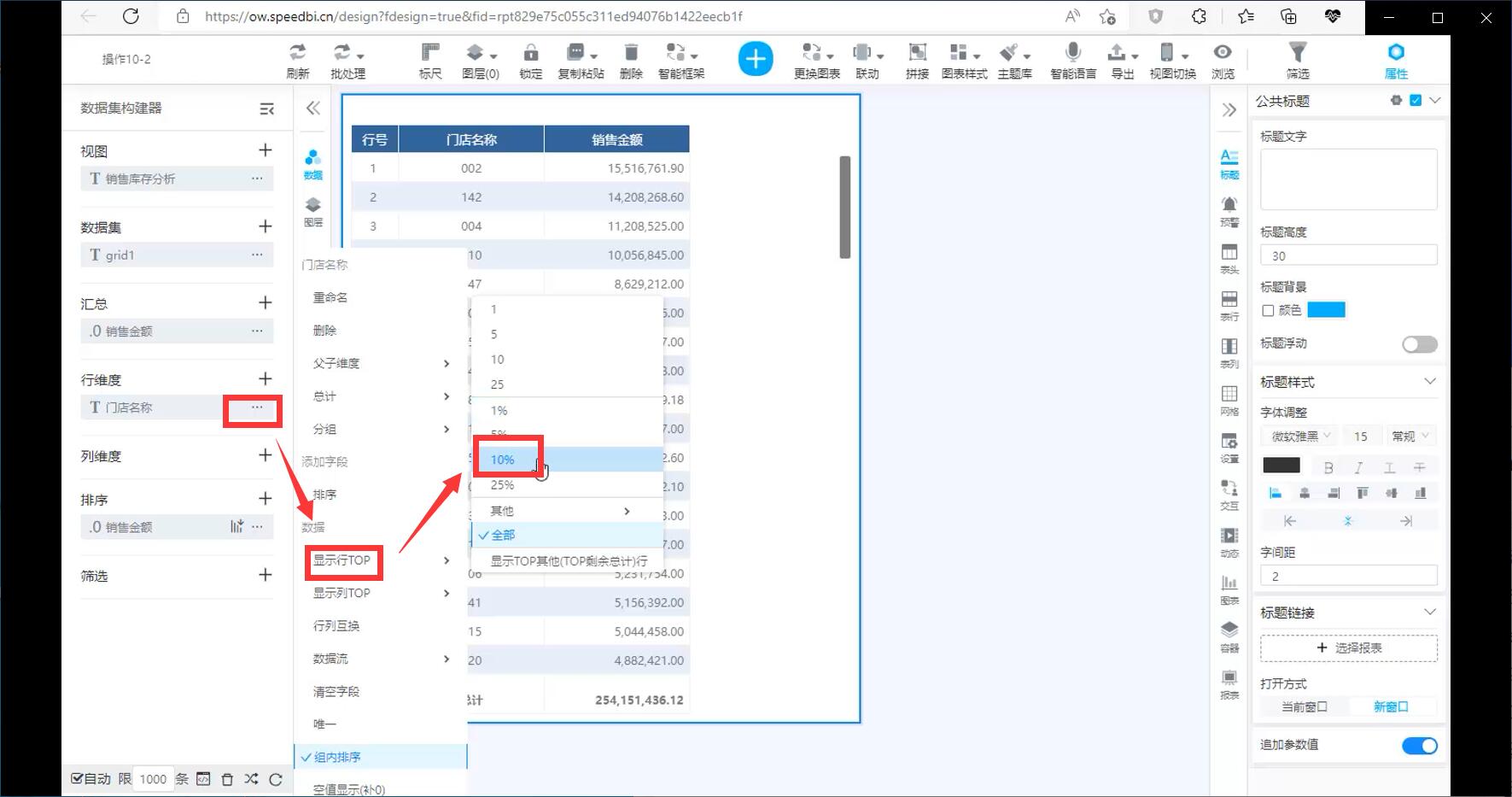Click the 智能语言 microphone icon
Viewport: 1512px width, 797px height.
point(1073,53)
